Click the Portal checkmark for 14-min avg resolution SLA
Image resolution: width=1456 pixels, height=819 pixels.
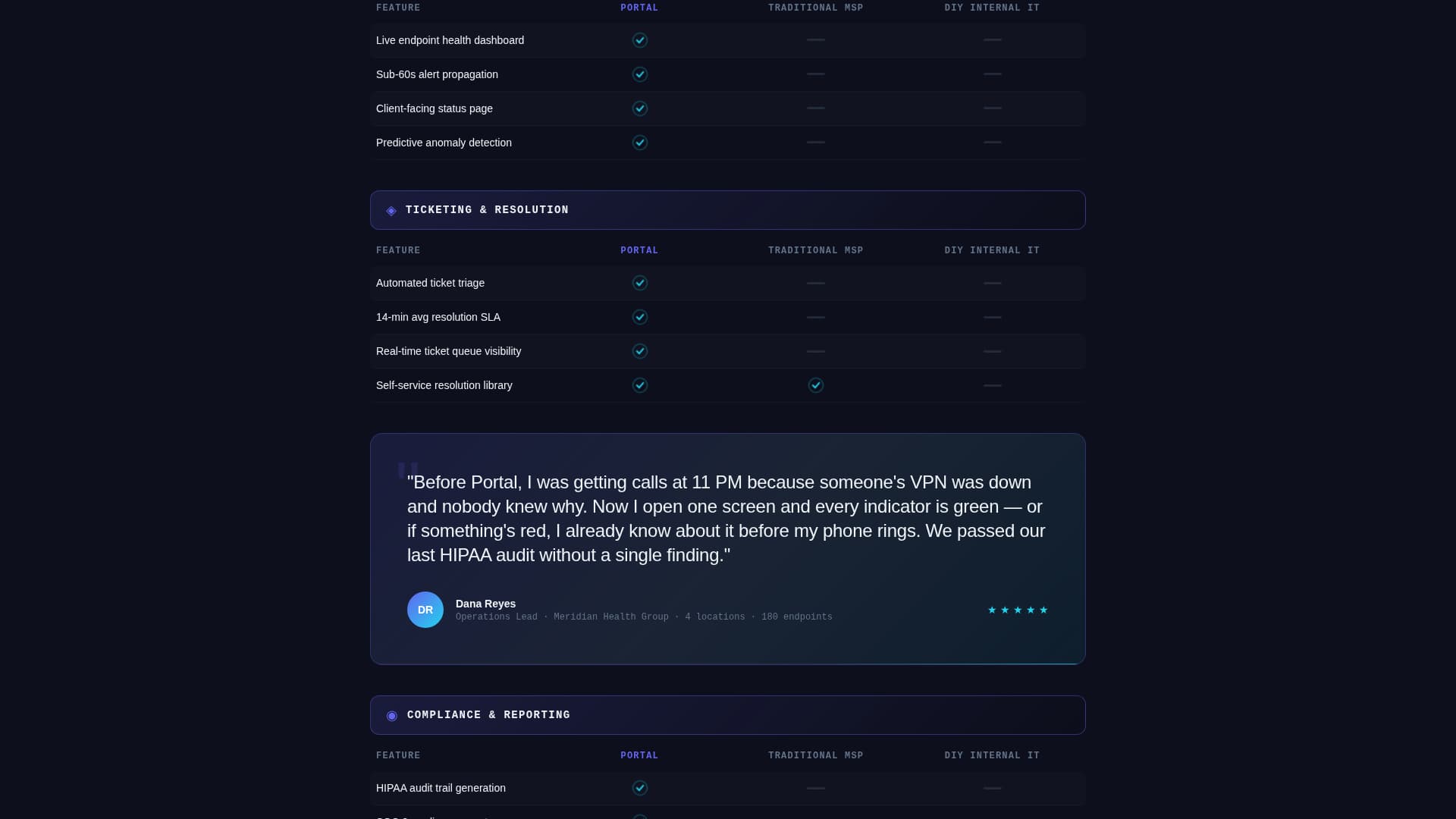click(639, 317)
